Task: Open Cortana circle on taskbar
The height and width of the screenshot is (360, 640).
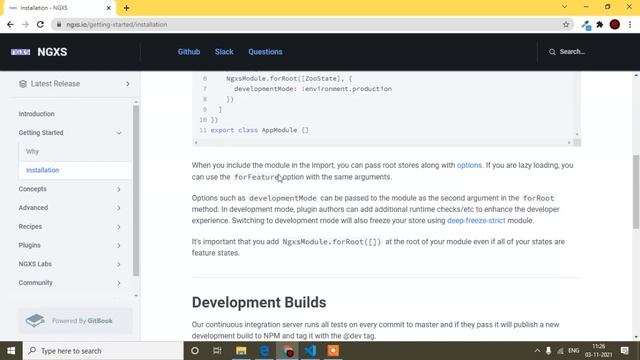Action: pos(195,351)
